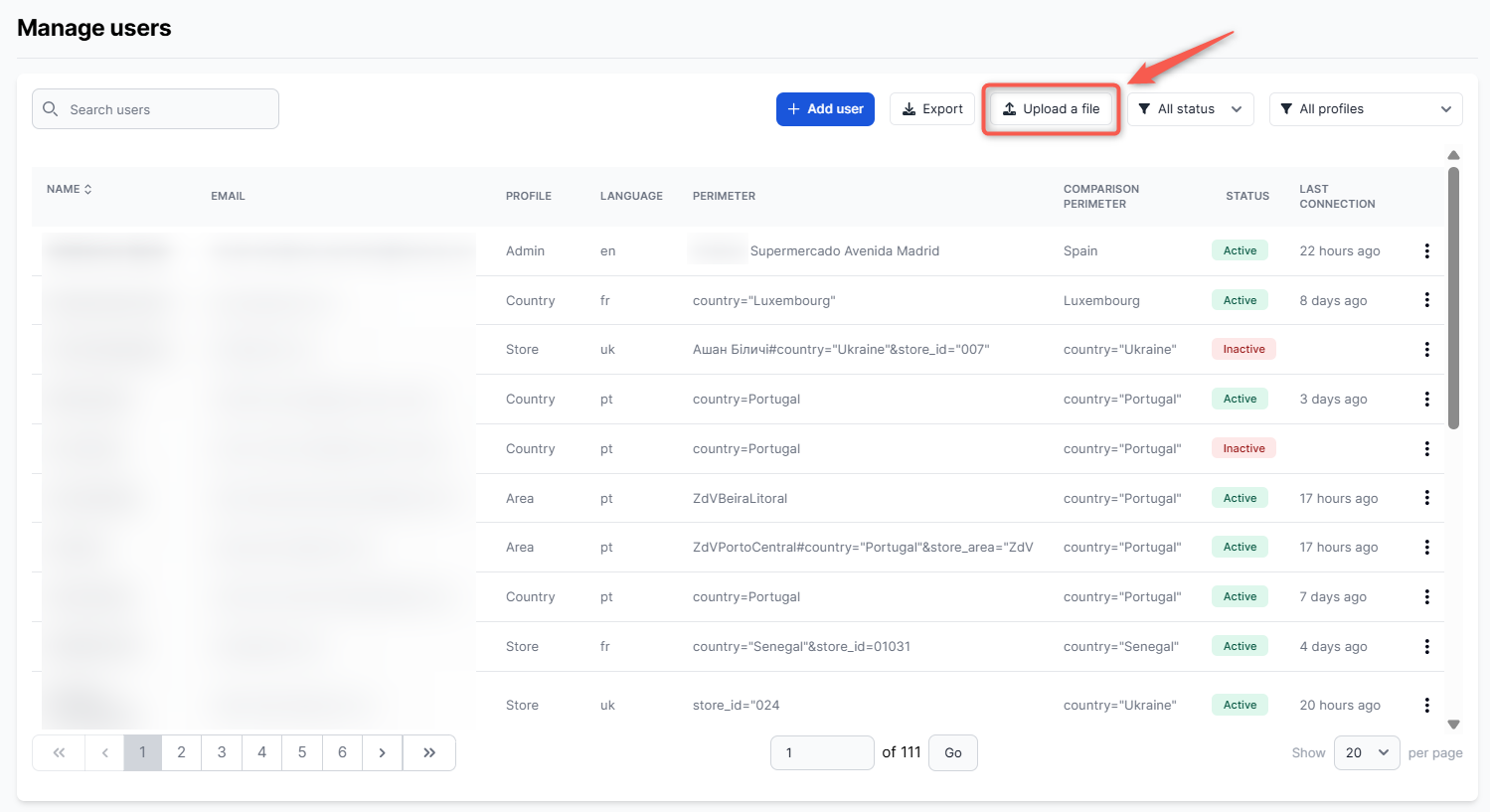Screen dimensions: 1490x812
Task: Go to the next page with the right chevron
Action: [x=382, y=753]
